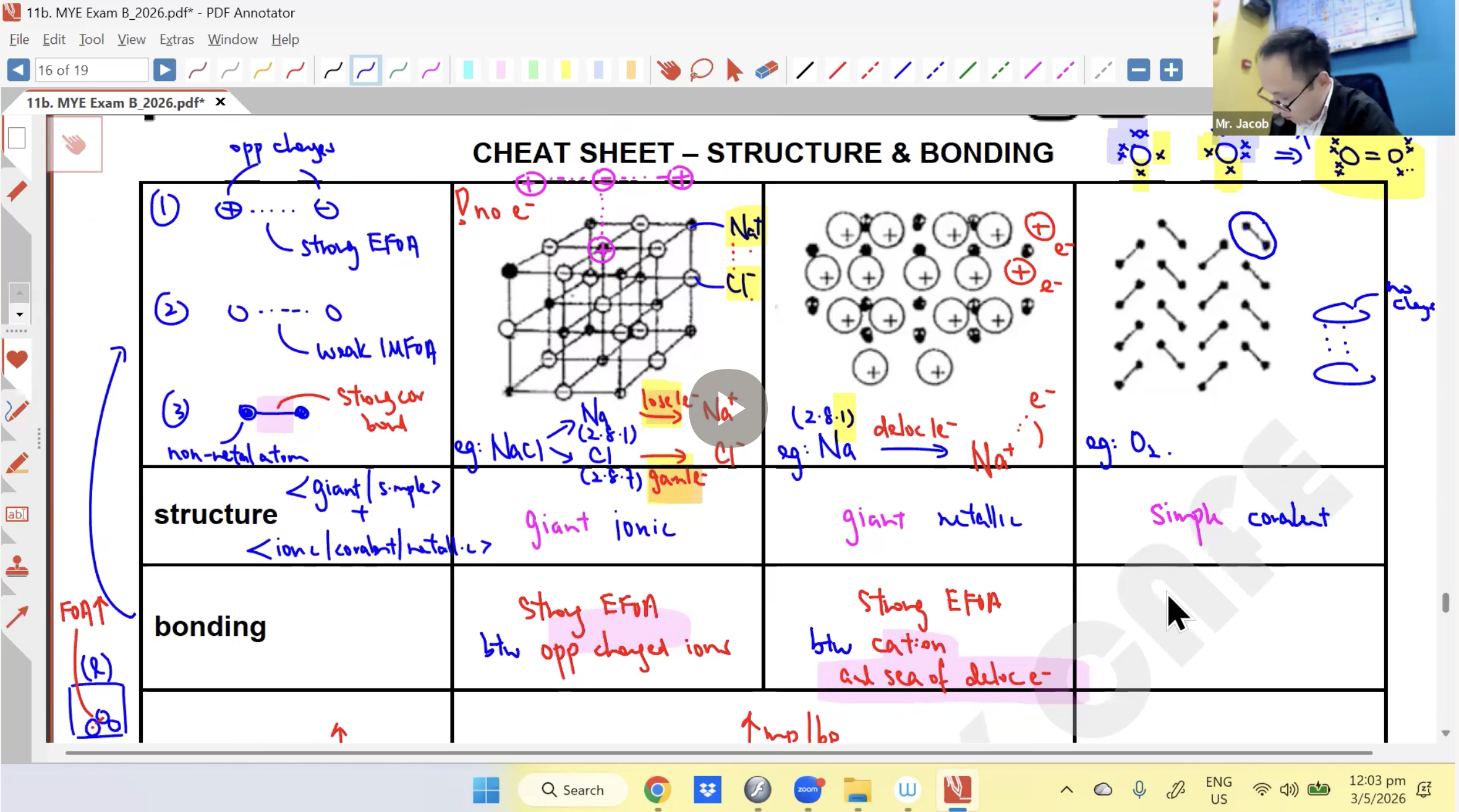Screen dimensions: 1459x812
Task: Select the dark pink curved pen preset
Action: [x=198, y=70]
